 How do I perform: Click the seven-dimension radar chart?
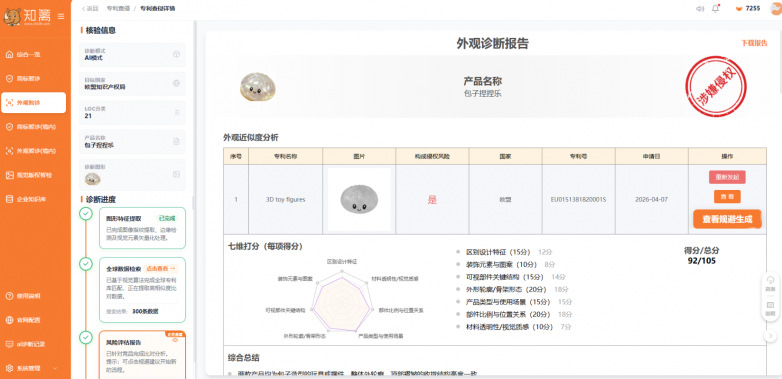pyautogui.click(x=343, y=301)
